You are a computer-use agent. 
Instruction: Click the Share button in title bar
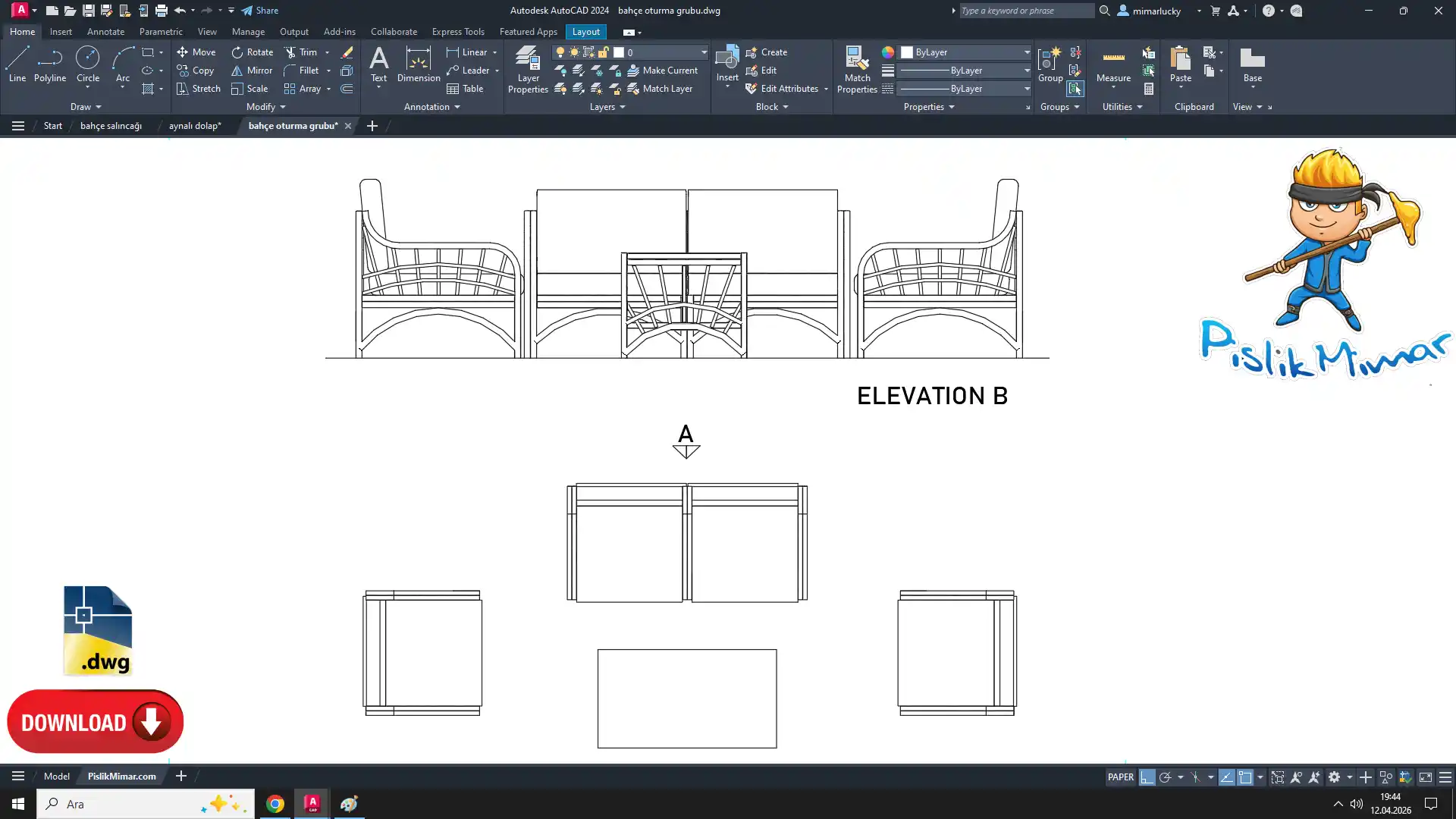coord(260,11)
